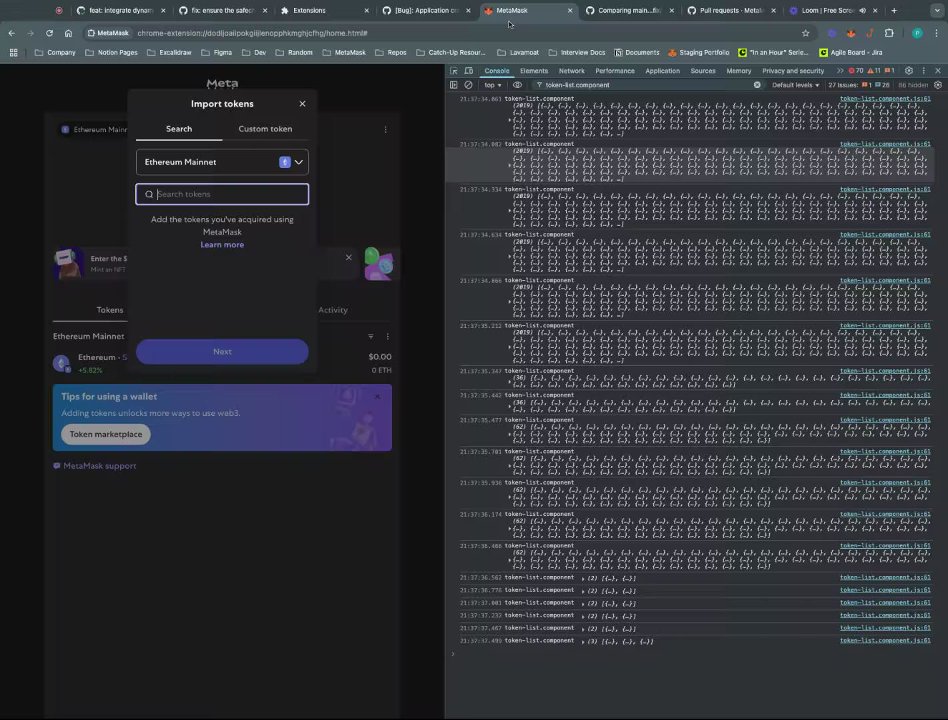Viewport: 948px width, 720px height.
Task: Open the 27 Issues link
Action: [859, 85]
